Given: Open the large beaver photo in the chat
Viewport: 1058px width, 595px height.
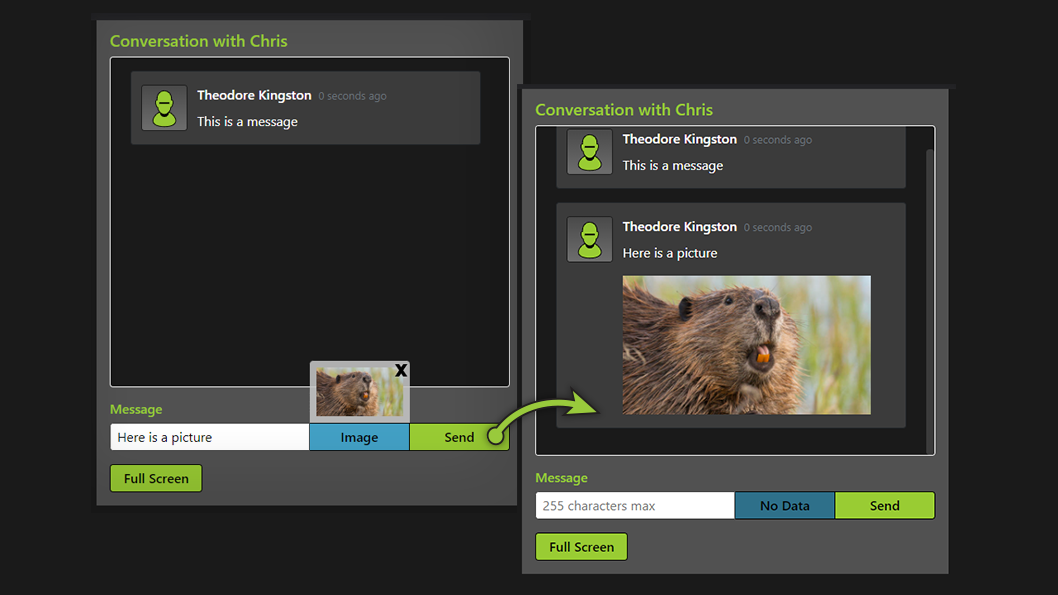Looking at the screenshot, I should click(746, 345).
